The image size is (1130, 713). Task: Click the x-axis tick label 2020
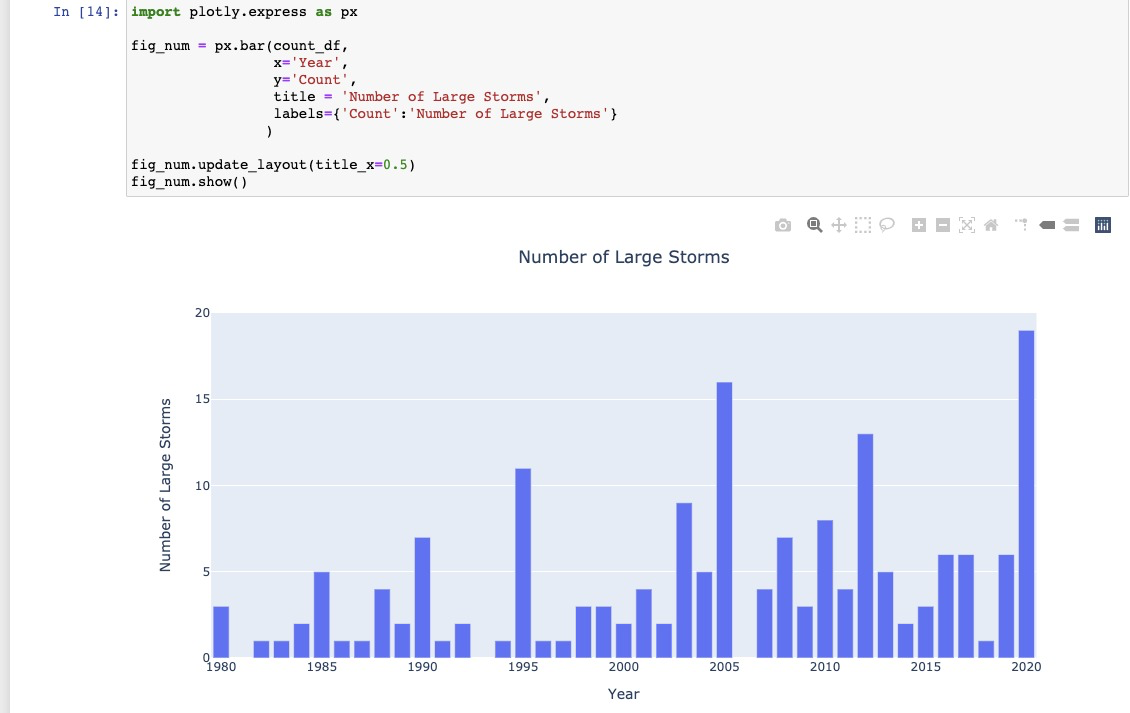click(x=1026, y=667)
